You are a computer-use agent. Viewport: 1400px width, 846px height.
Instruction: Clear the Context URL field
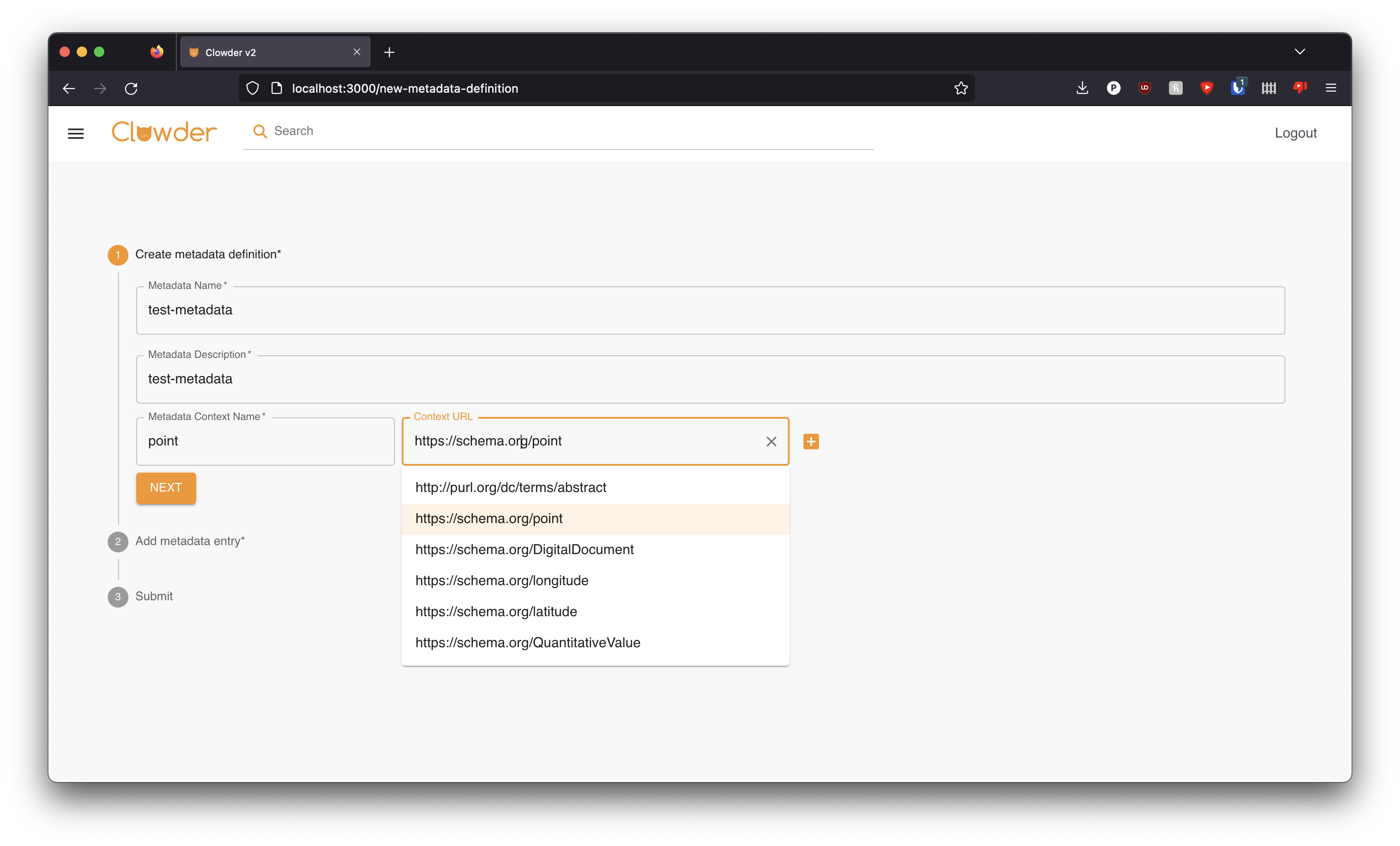[x=771, y=442]
